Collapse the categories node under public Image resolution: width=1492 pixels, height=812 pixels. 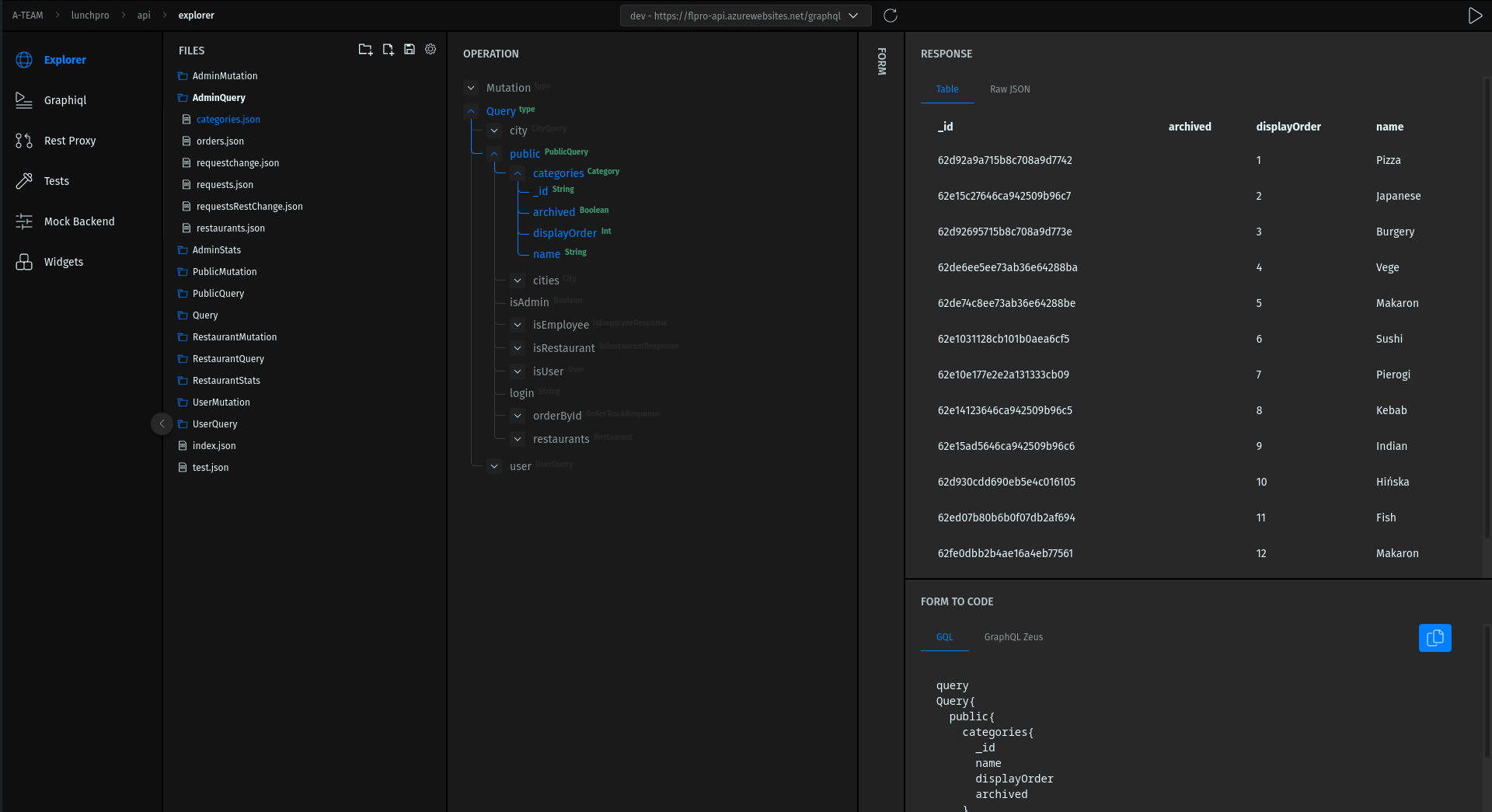(x=518, y=173)
